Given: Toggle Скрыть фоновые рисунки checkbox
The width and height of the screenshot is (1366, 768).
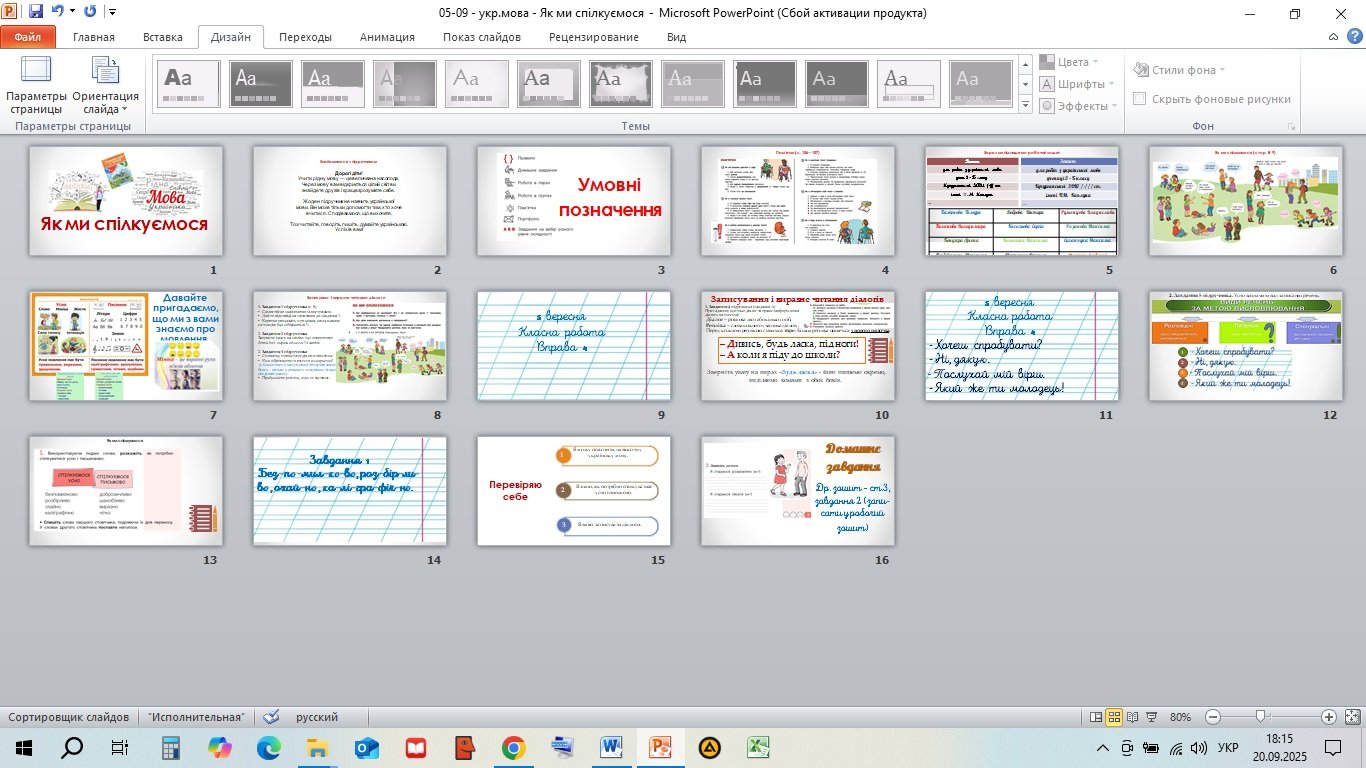Looking at the screenshot, I should click(x=1139, y=99).
